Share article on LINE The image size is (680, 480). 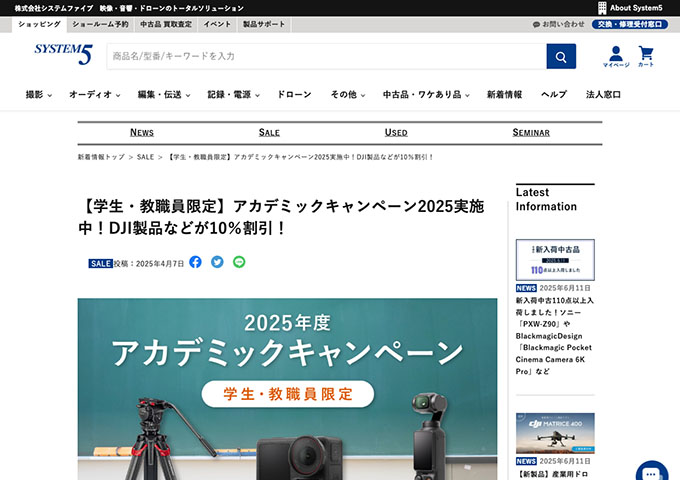(239, 262)
